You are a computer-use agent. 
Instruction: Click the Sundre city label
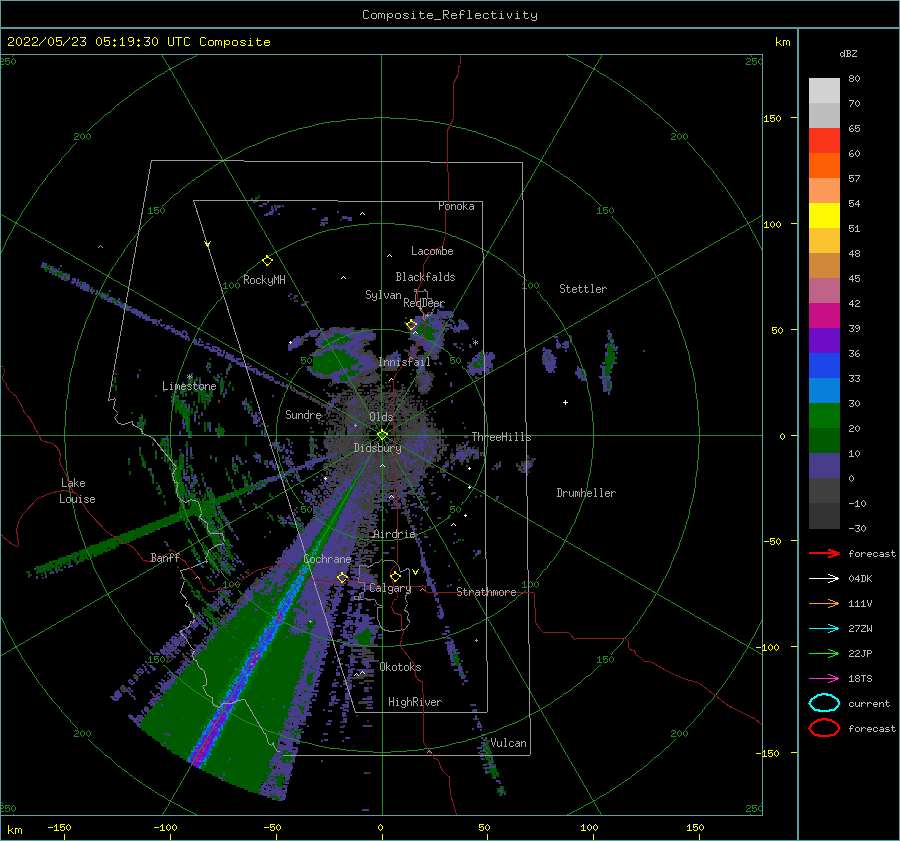303,414
